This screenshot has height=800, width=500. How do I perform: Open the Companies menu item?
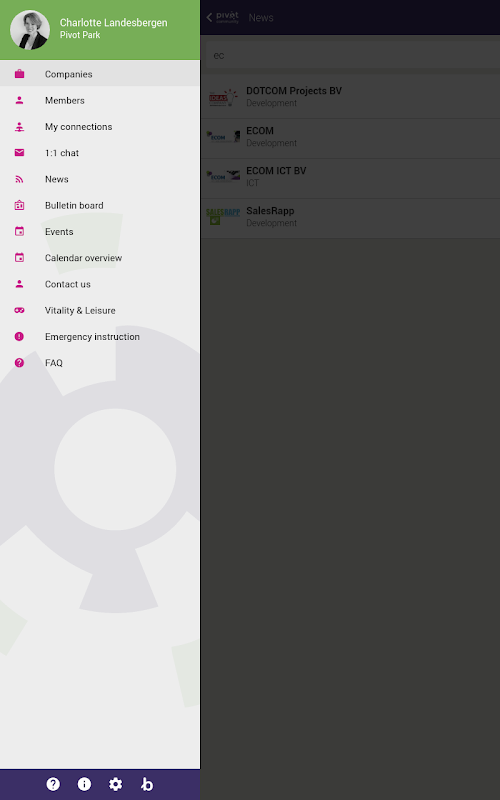click(x=100, y=74)
